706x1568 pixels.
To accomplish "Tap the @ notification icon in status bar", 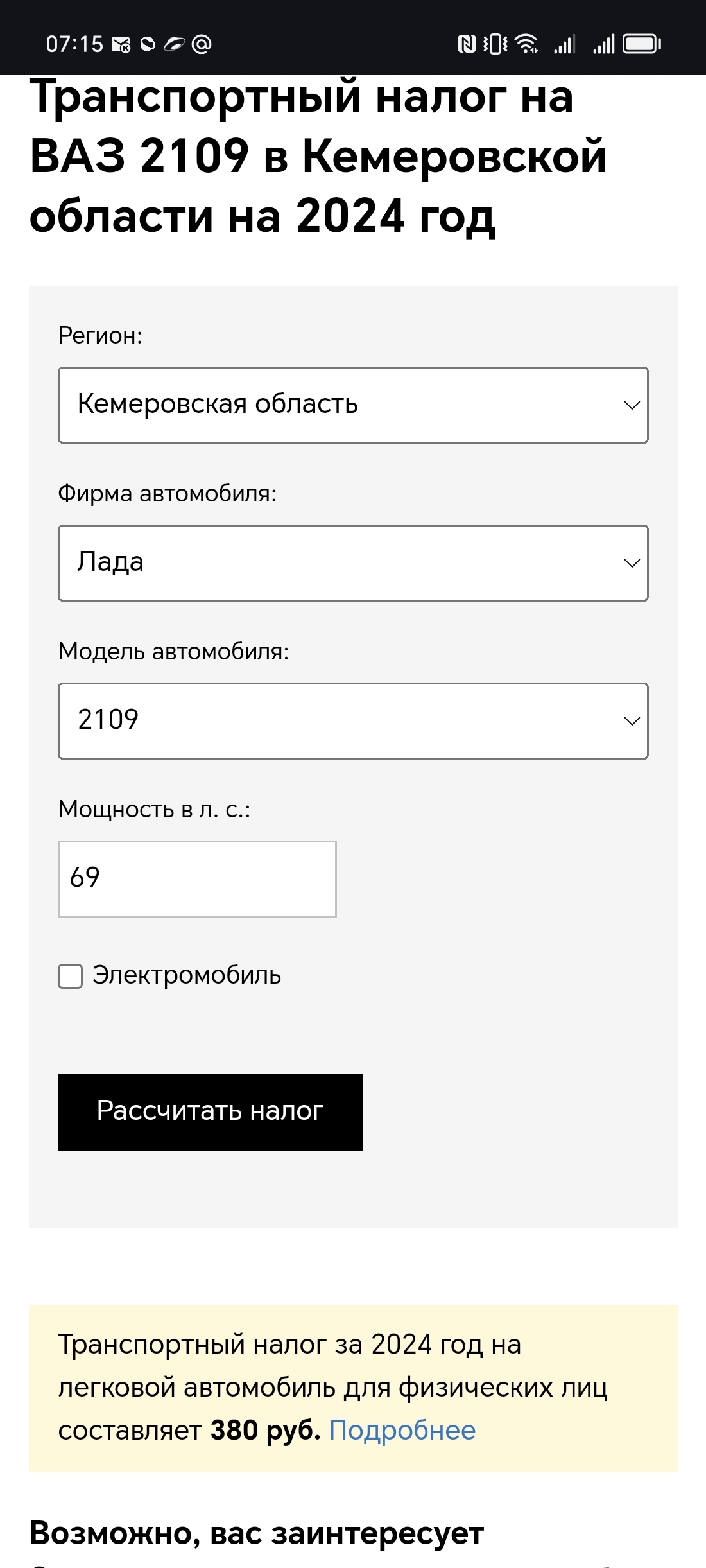I will pos(202,44).
